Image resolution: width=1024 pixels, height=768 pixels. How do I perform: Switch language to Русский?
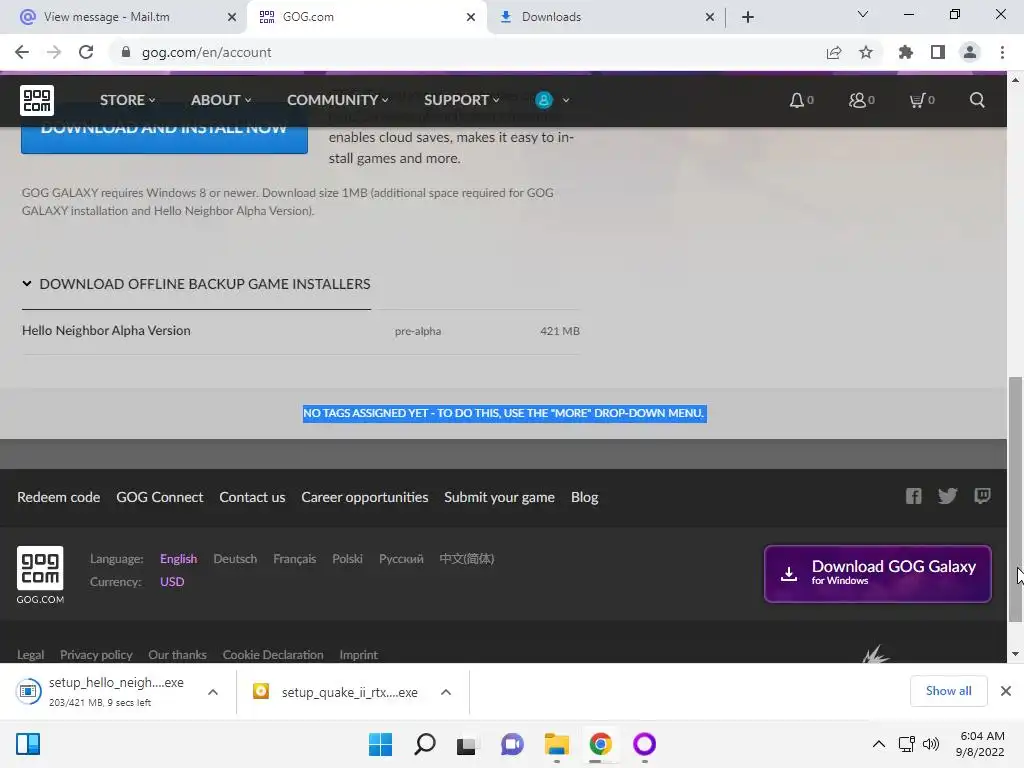tap(401, 559)
